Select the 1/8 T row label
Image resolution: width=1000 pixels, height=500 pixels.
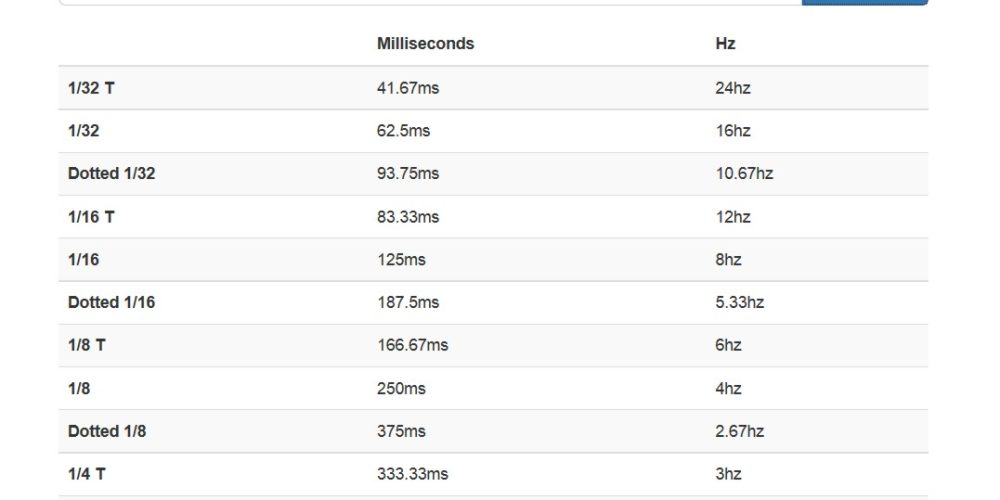pos(87,345)
